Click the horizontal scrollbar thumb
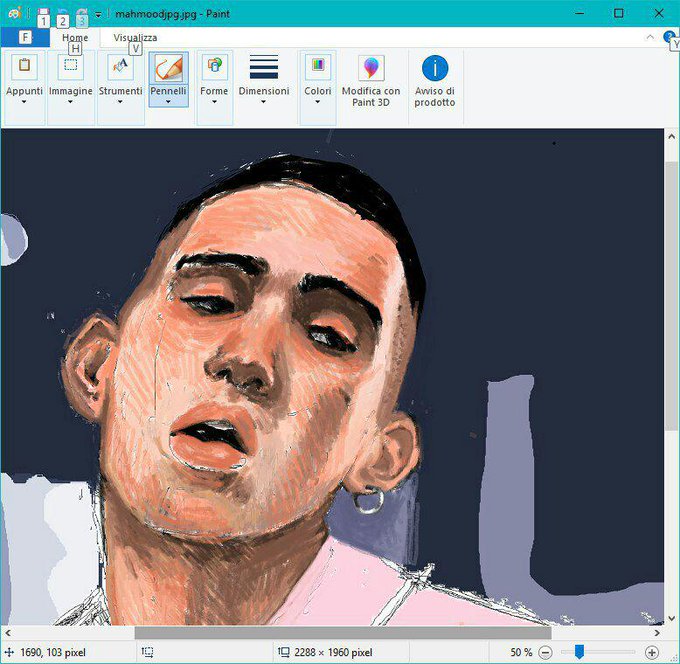The width and height of the screenshot is (680, 664). 343,633
